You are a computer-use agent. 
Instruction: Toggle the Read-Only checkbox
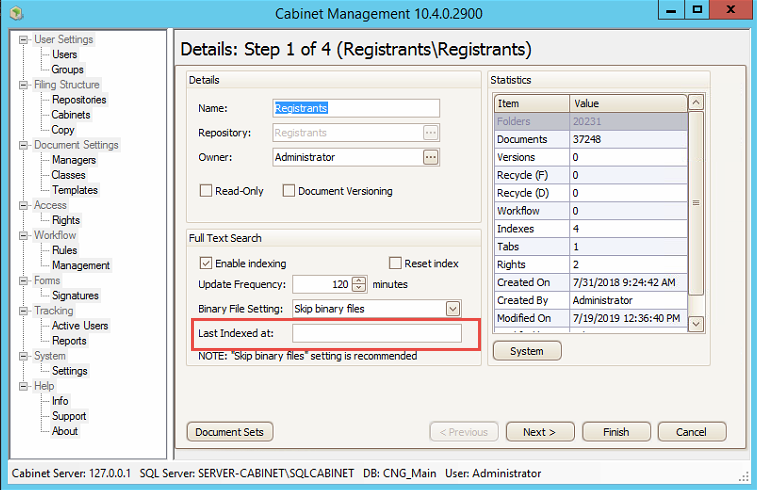point(206,191)
